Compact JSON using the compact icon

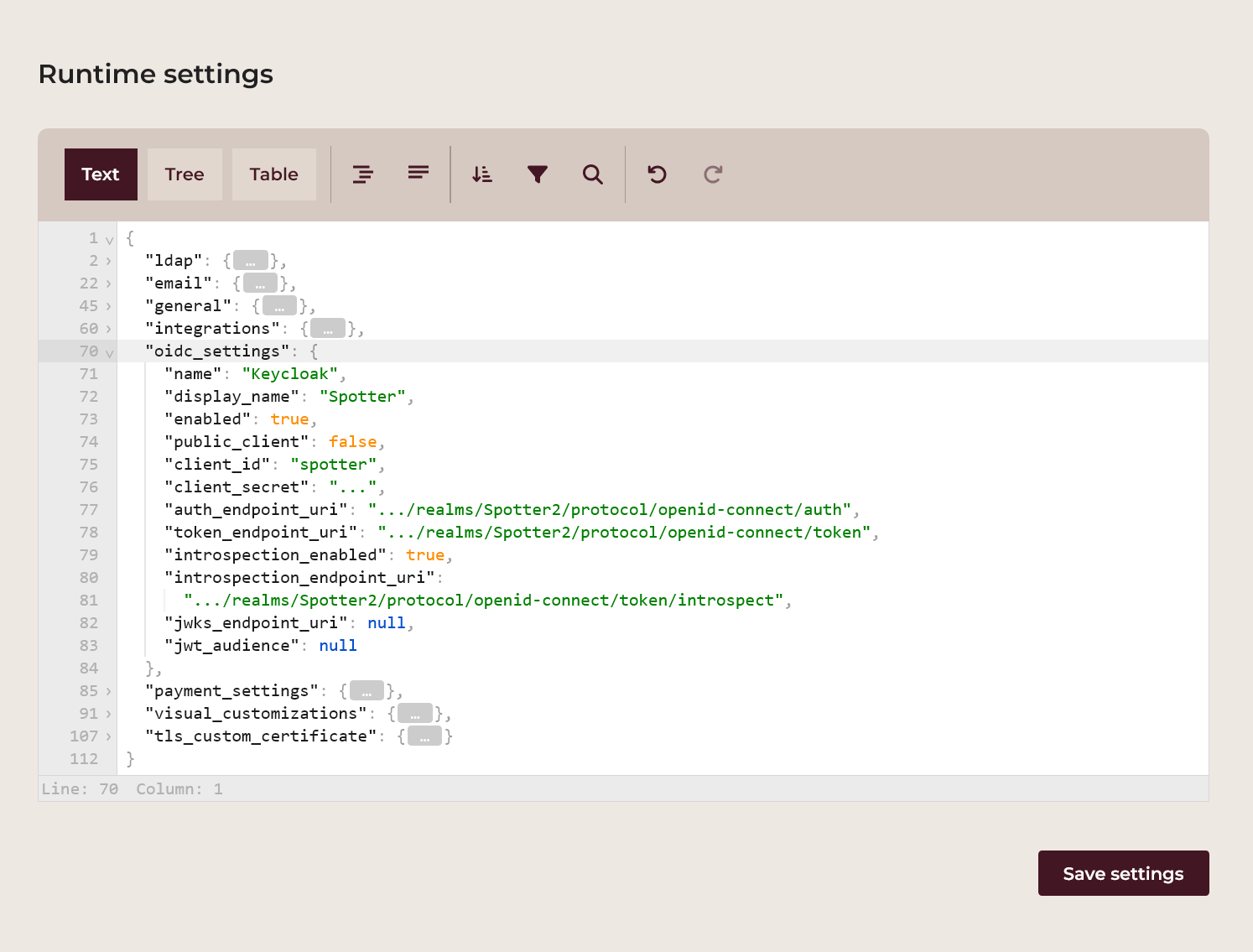(x=418, y=174)
